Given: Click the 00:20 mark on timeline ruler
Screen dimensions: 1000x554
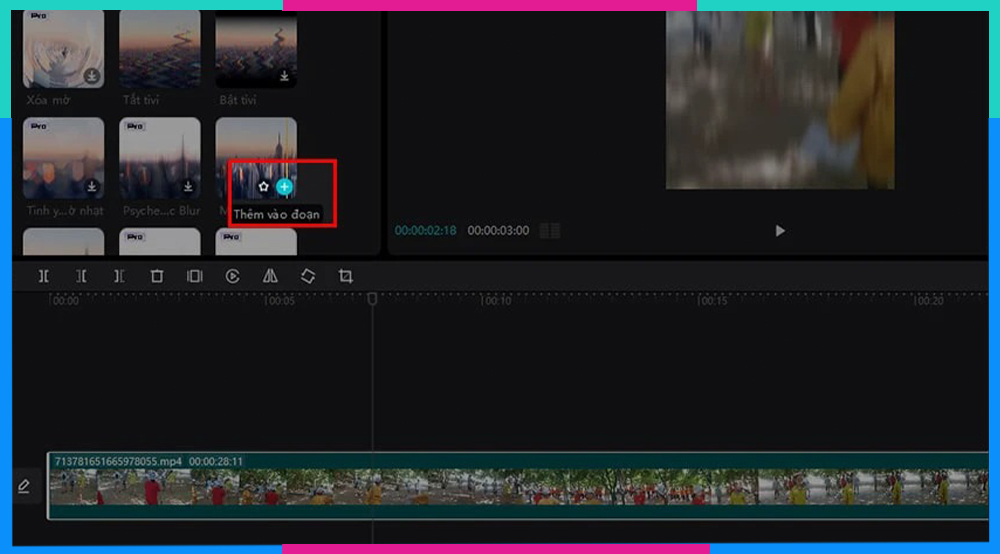Looking at the screenshot, I should pos(928,300).
